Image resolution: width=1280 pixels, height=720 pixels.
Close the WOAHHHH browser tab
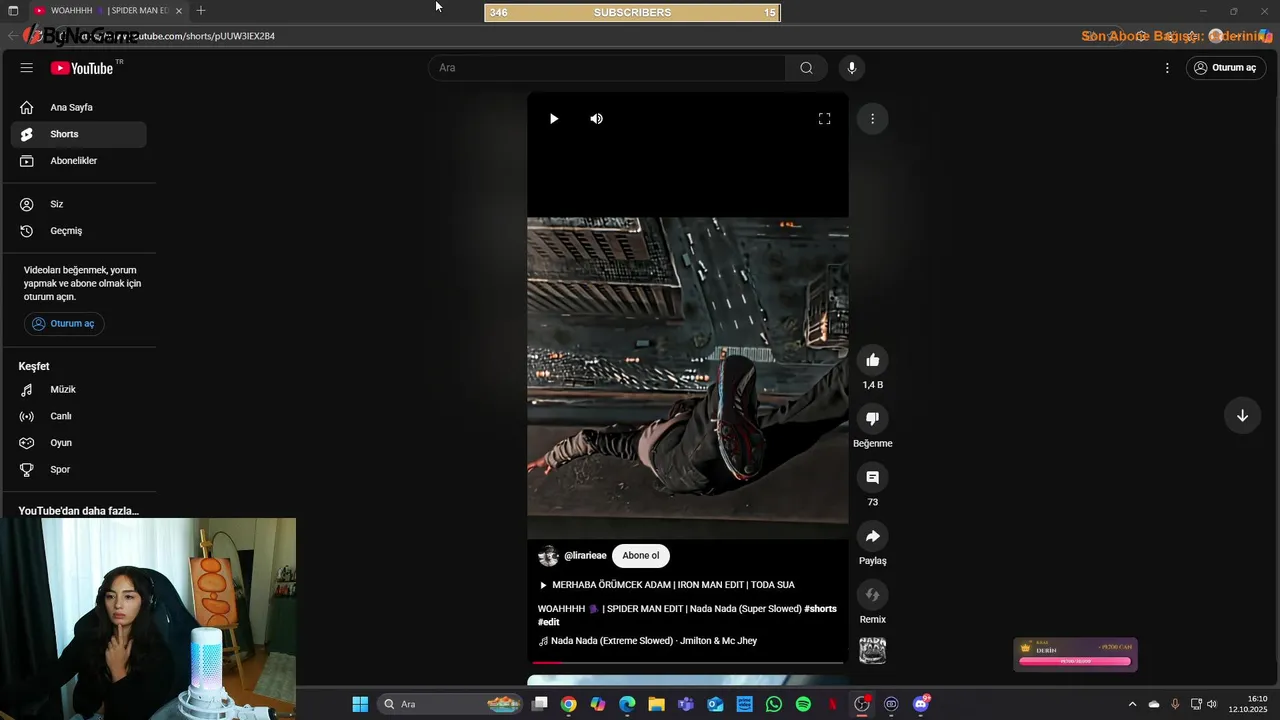(x=179, y=11)
